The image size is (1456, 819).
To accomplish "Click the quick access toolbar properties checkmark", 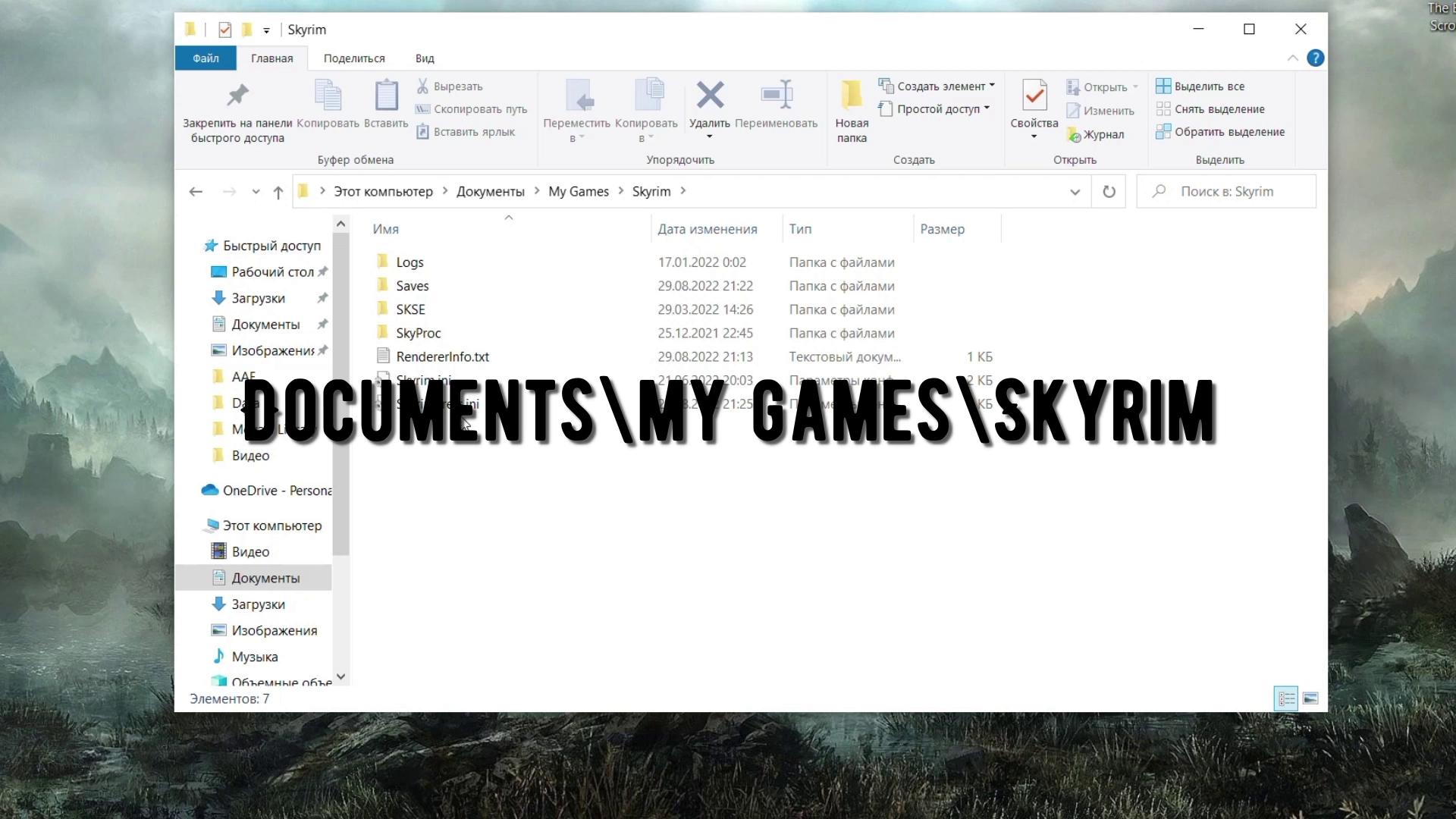I will point(224,30).
